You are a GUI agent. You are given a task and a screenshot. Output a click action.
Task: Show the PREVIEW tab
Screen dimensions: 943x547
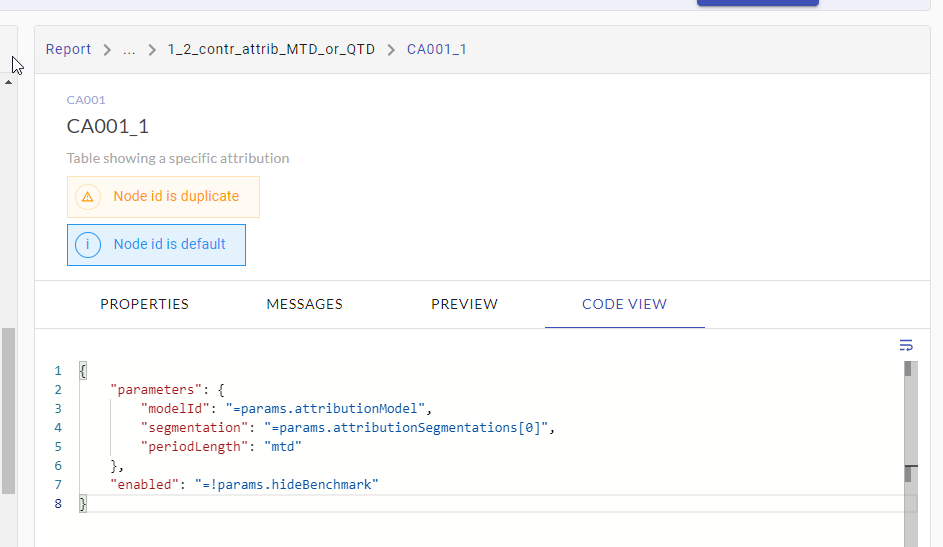464,304
